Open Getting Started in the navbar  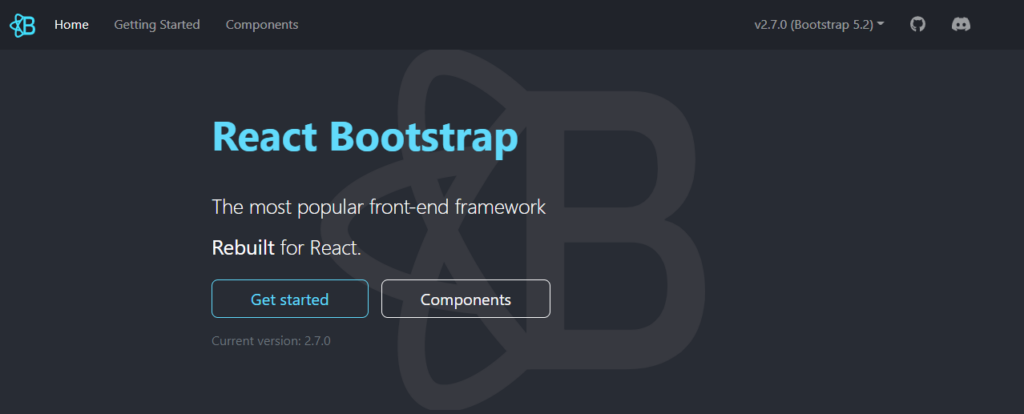(x=157, y=25)
